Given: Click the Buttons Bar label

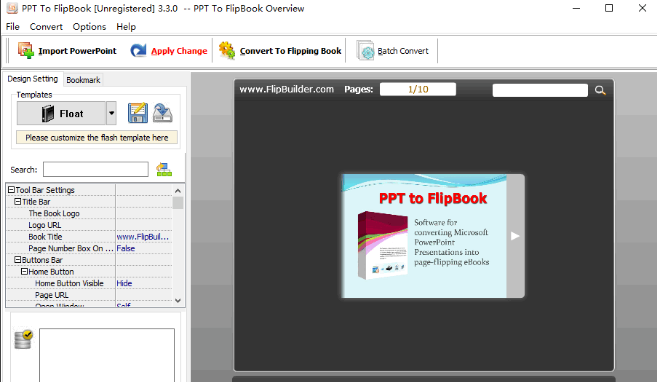Looking at the screenshot, I should click(x=42, y=260).
